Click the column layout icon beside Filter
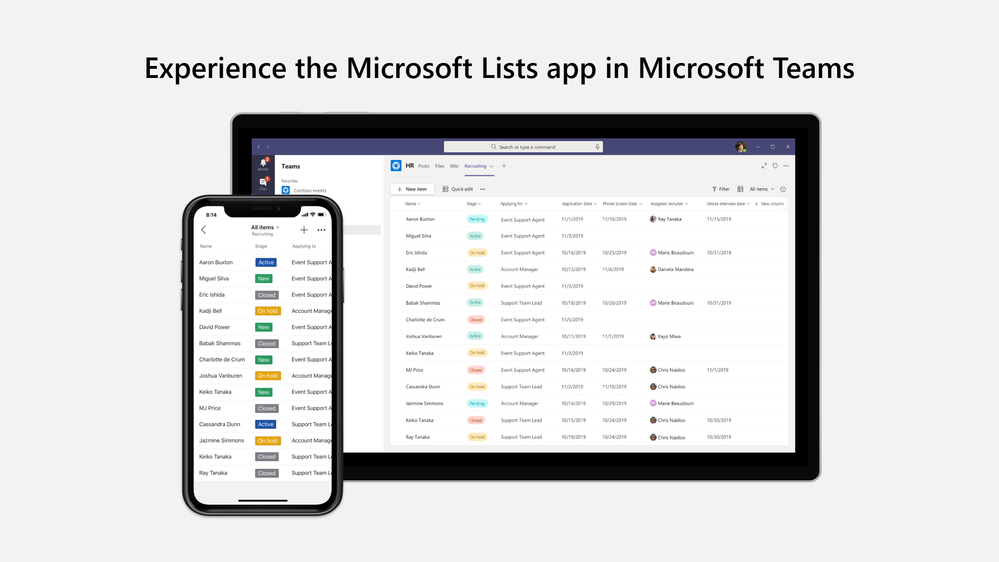Viewport: 999px width, 562px height. 740,189
